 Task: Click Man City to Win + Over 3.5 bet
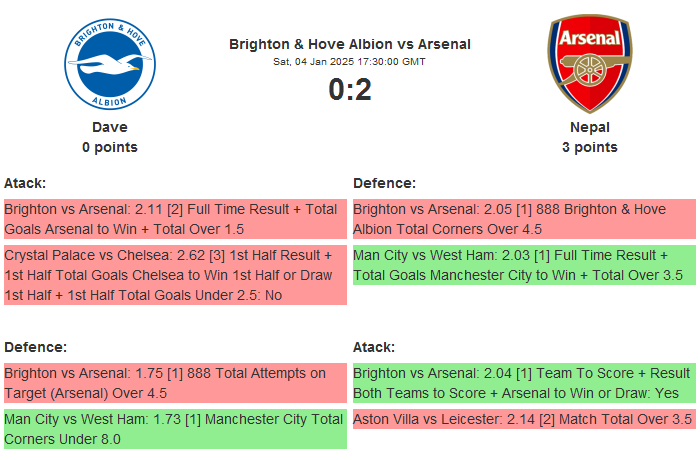point(524,265)
